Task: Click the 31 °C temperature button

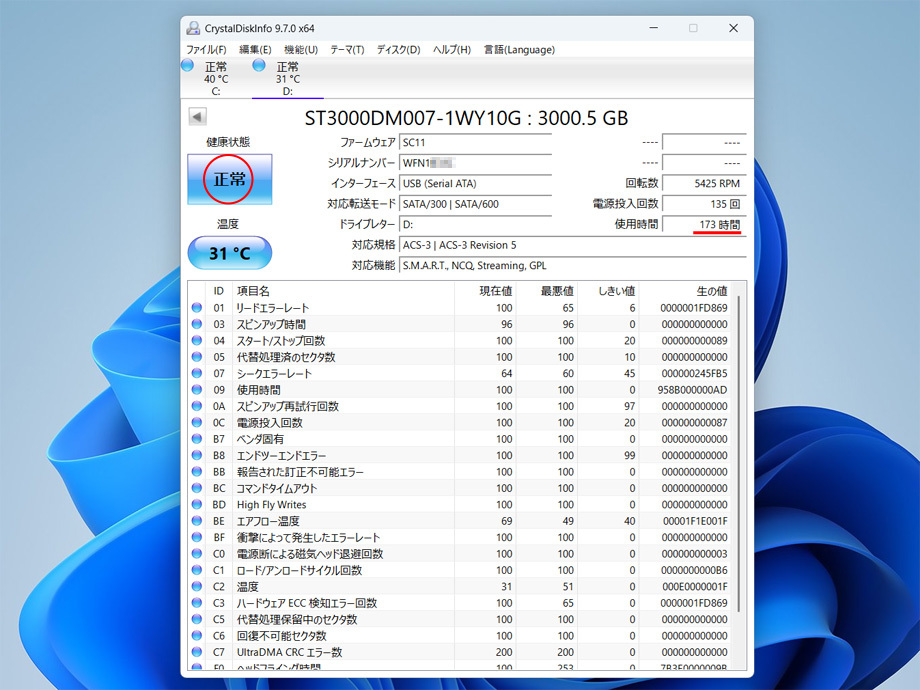Action: pyautogui.click(x=229, y=253)
